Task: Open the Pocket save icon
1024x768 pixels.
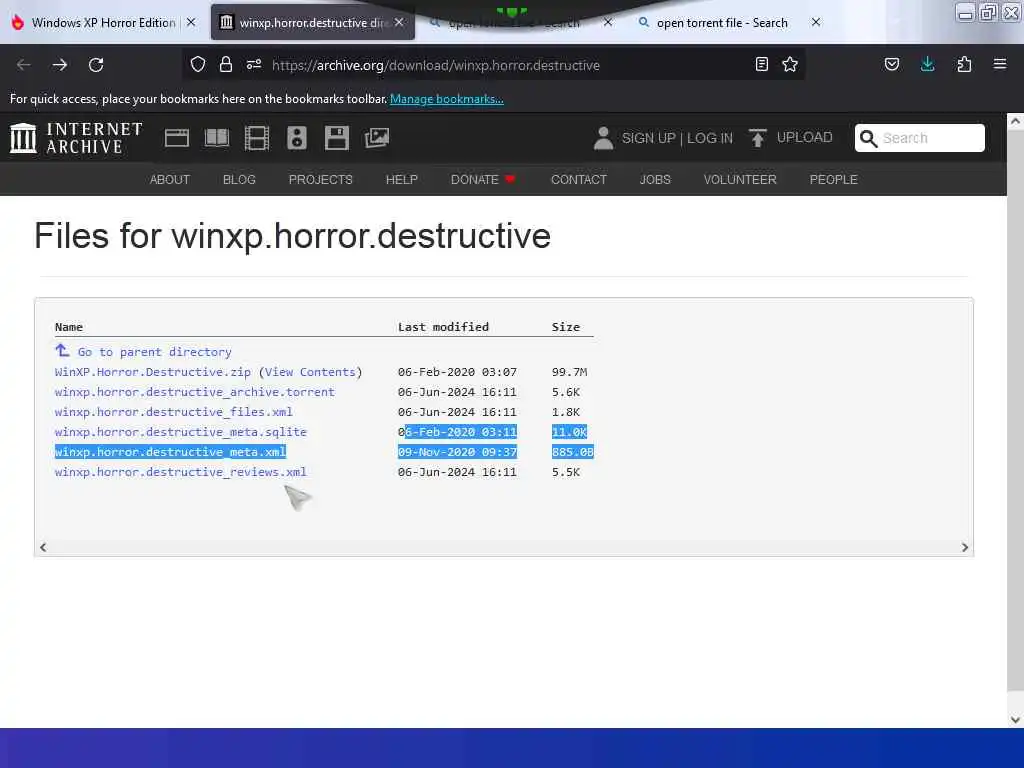Action: tap(891, 64)
